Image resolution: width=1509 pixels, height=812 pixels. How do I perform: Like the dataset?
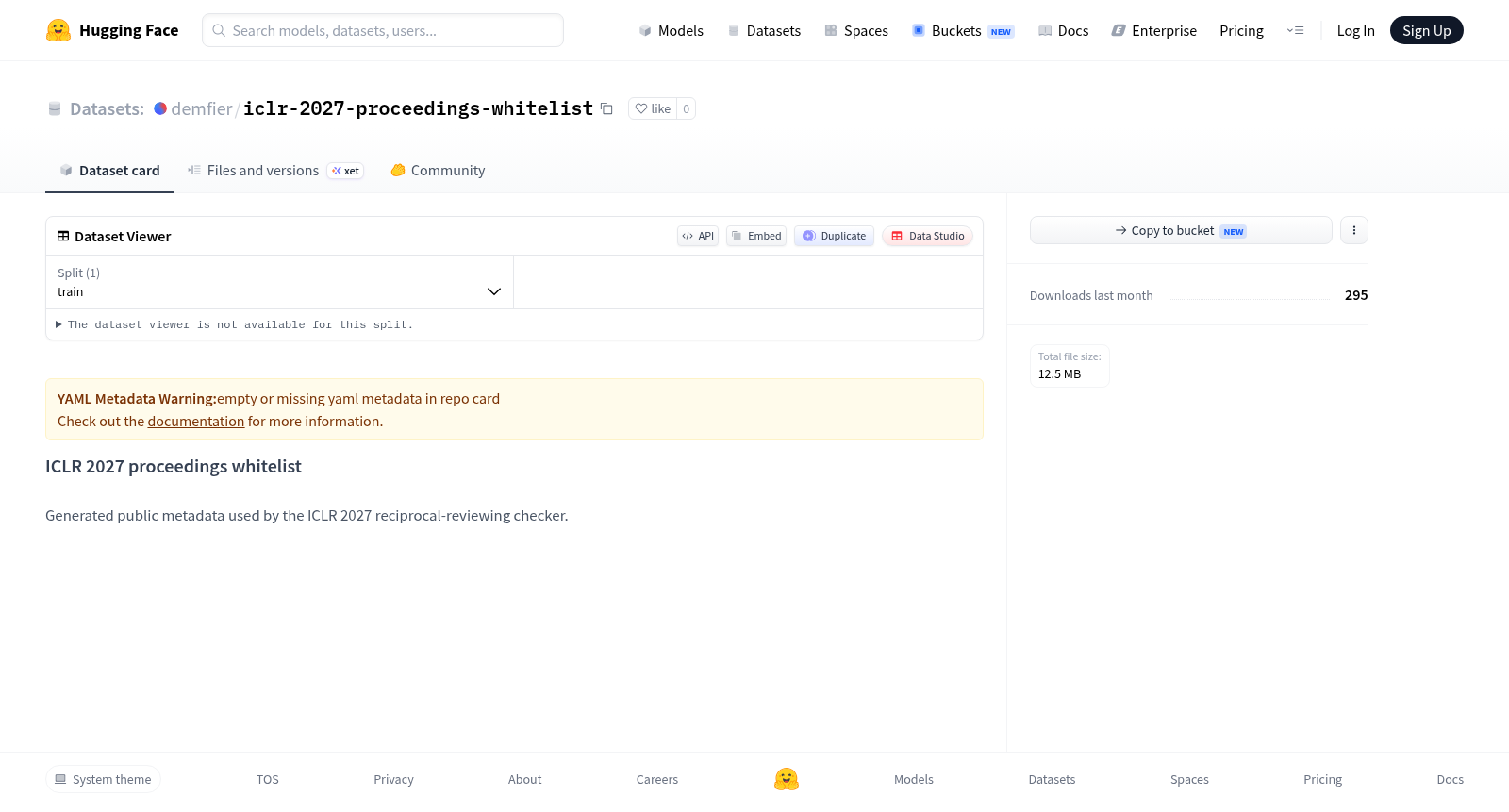653,108
